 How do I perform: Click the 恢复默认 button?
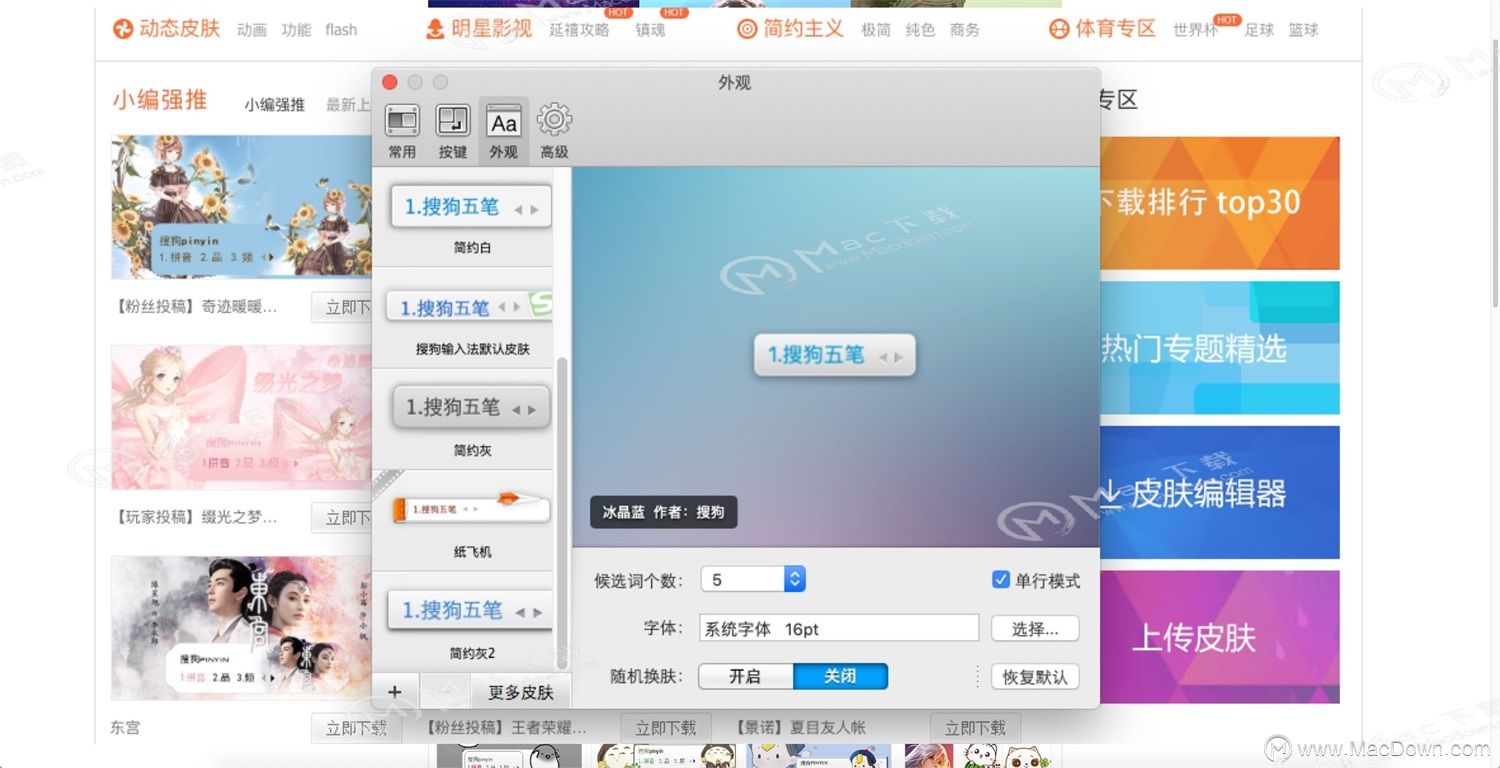coord(1035,677)
